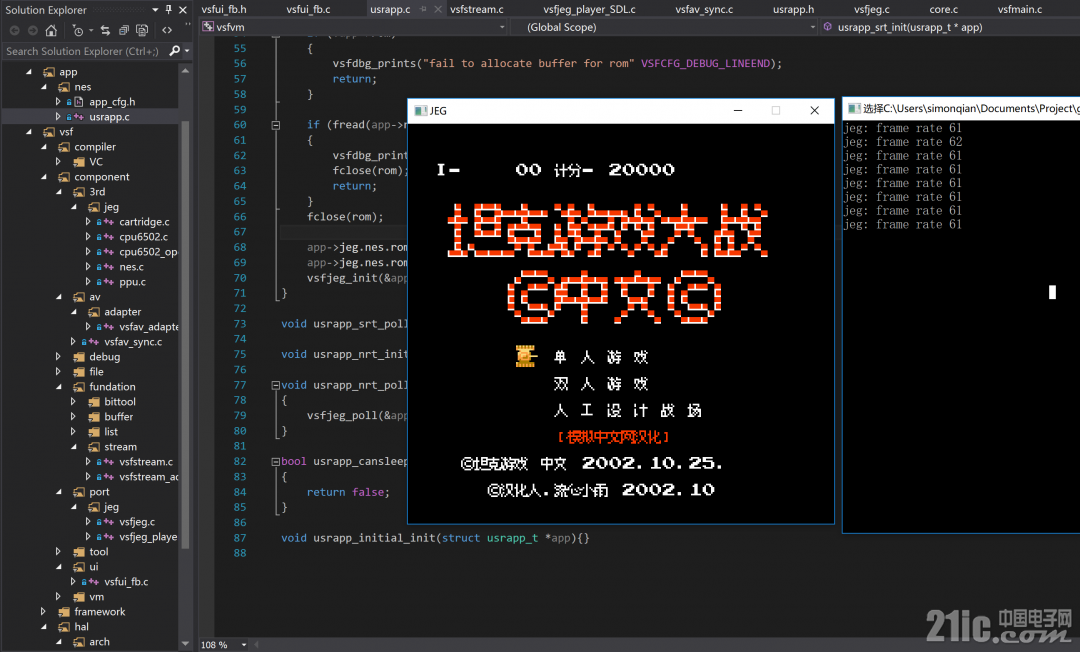Image resolution: width=1080 pixels, height=652 pixels.
Task: Click the Forward arrow in Solution Explorer toolbar
Action: (32, 30)
